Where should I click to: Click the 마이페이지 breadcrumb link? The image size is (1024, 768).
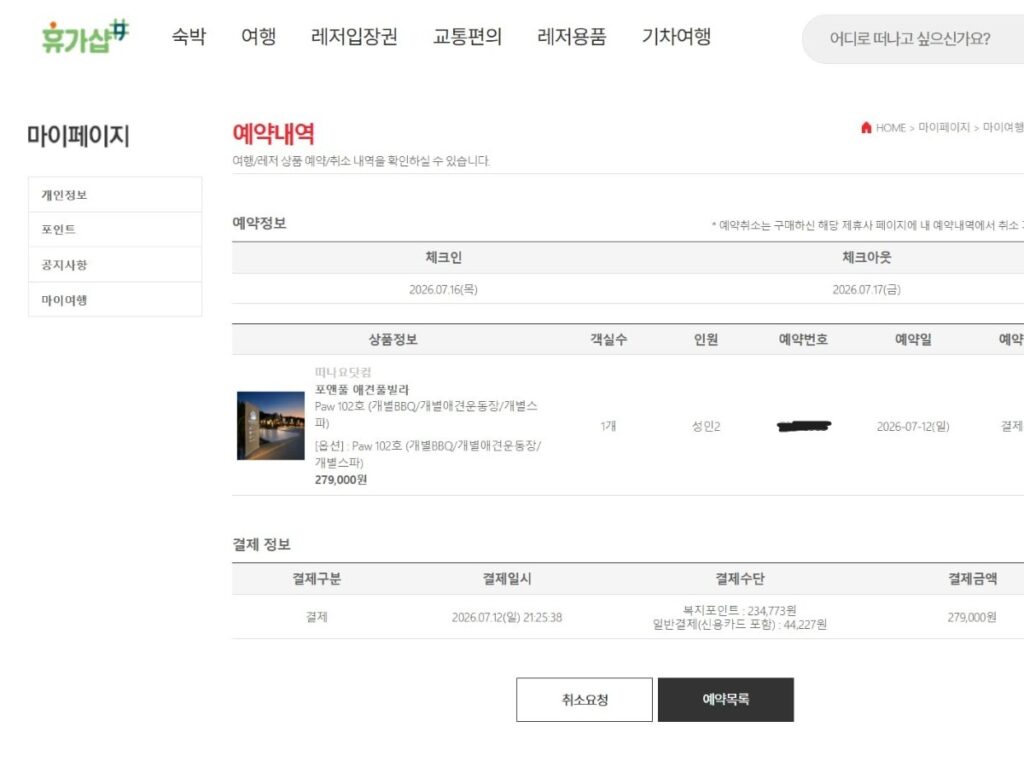coord(944,127)
